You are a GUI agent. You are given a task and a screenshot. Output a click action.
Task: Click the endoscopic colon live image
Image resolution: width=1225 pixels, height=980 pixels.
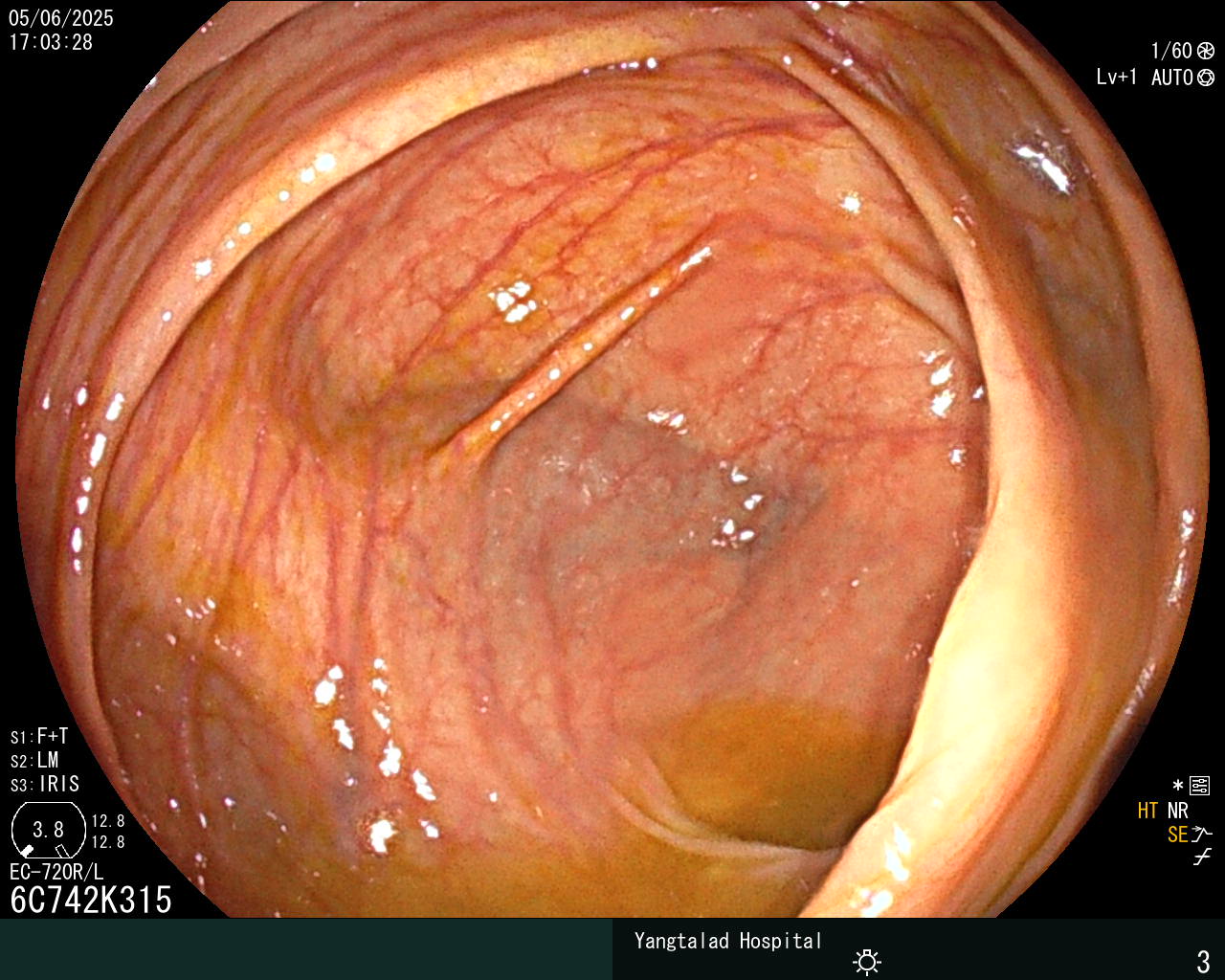(x=612, y=459)
